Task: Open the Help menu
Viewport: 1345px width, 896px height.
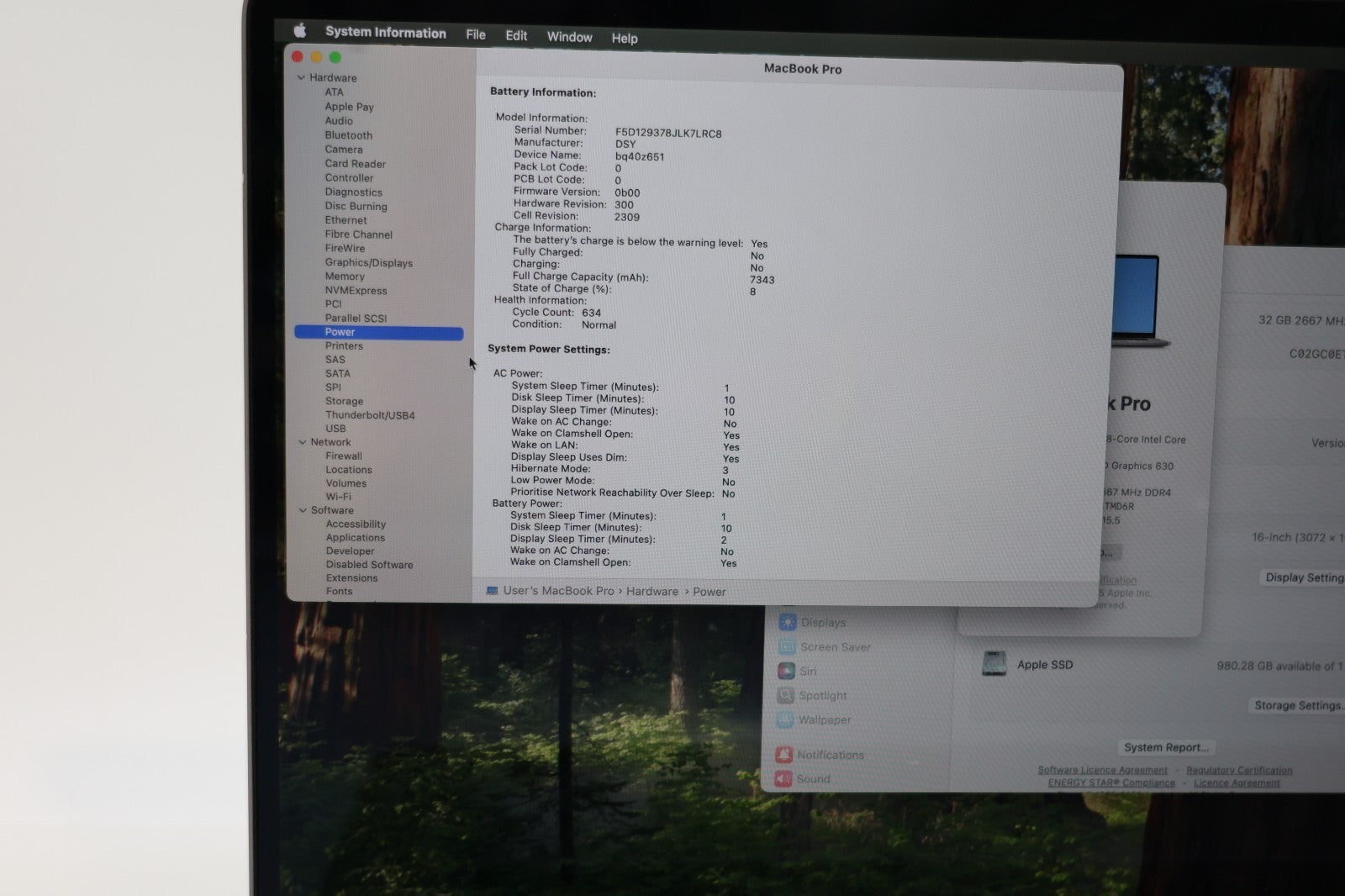Action: pyautogui.click(x=625, y=38)
